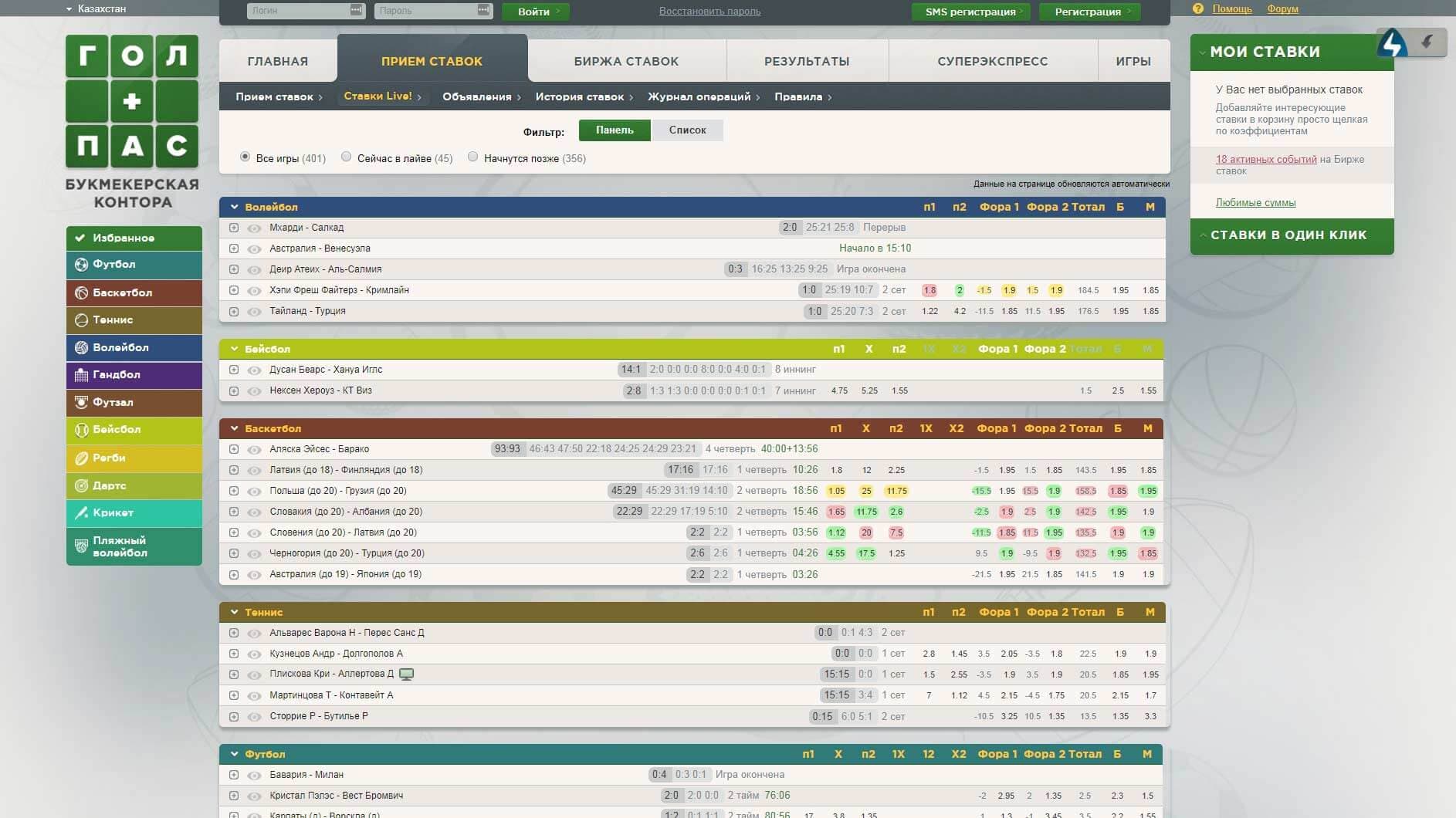
Task: Click the Пароль input field
Action: tap(434, 10)
